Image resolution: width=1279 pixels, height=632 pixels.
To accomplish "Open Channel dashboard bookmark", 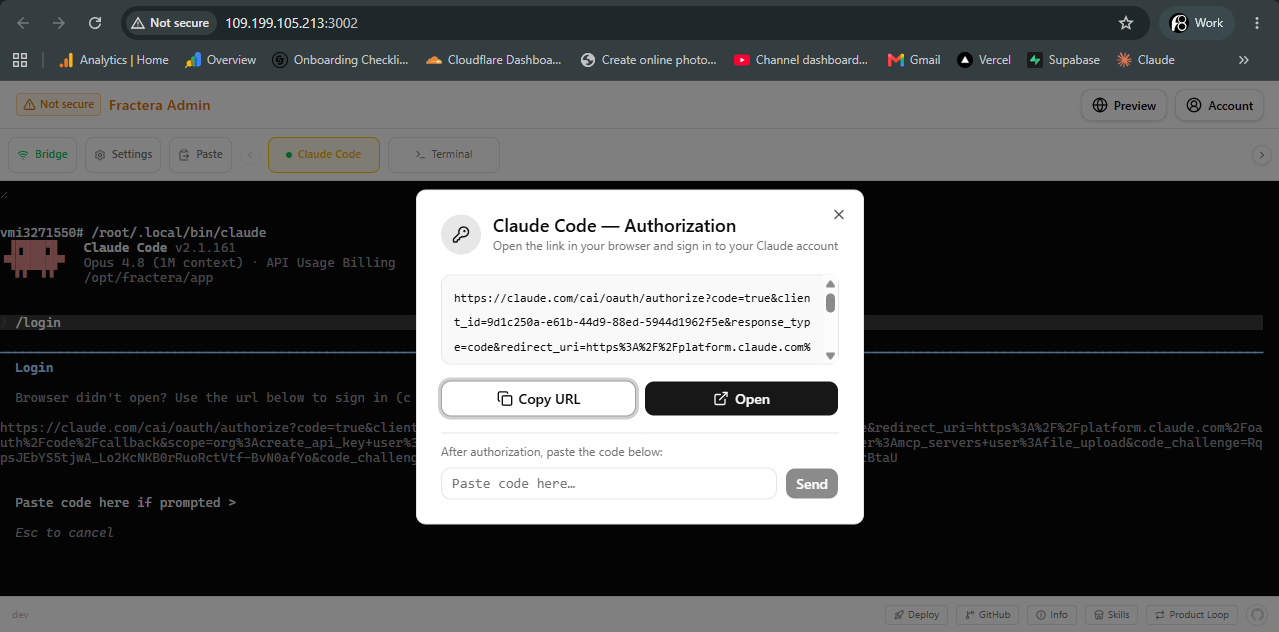I will pyautogui.click(x=801, y=60).
